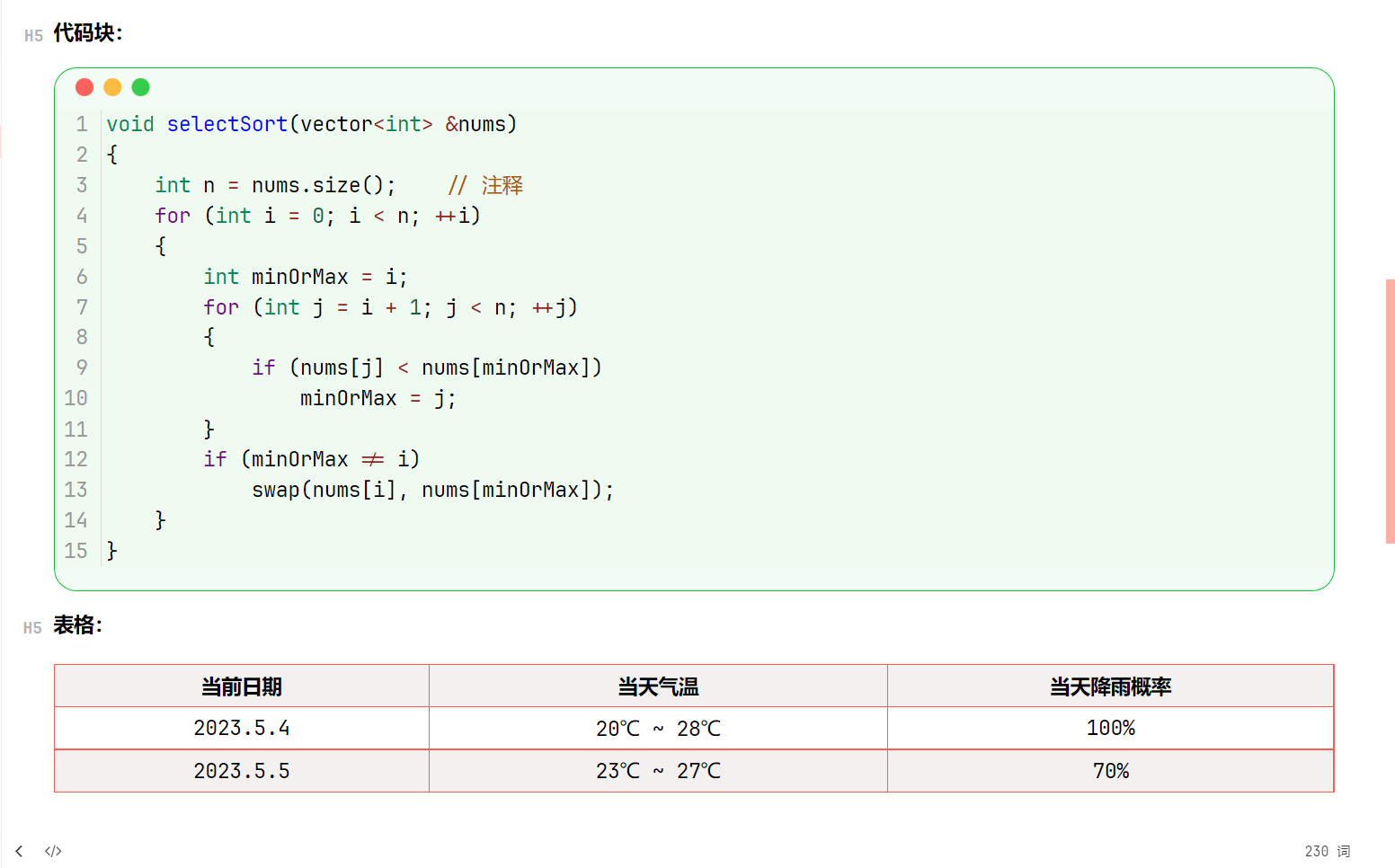Click the 当天气温 table header cell
1395x868 pixels.
(658, 686)
